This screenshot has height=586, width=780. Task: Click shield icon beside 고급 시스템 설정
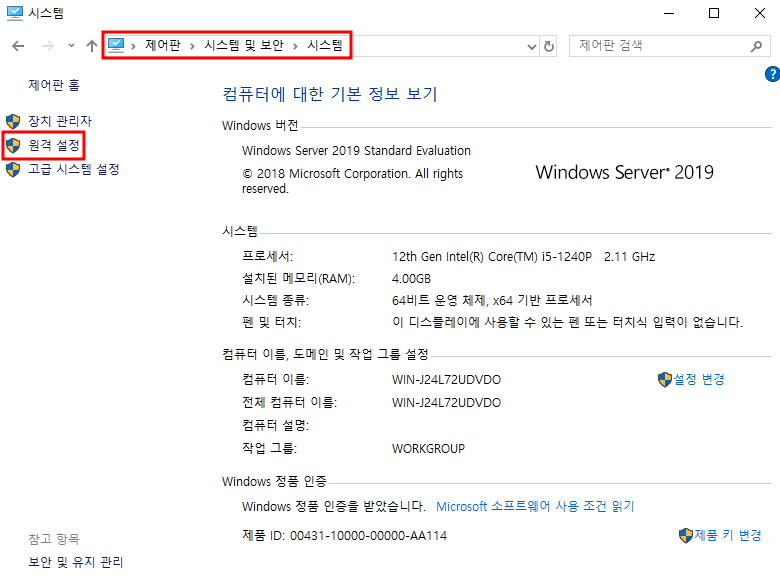(x=13, y=170)
